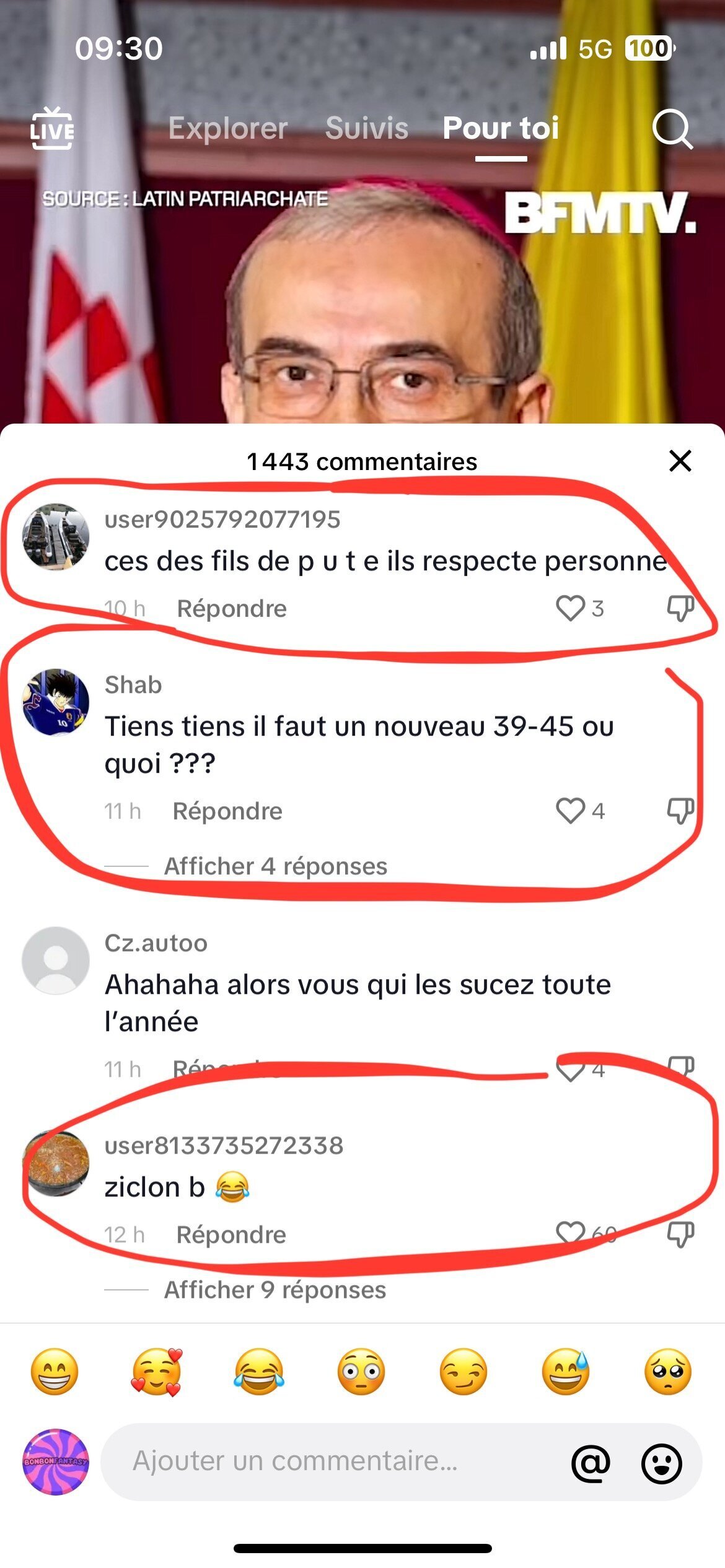Select the Pour toi tab

tap(501, 128)
